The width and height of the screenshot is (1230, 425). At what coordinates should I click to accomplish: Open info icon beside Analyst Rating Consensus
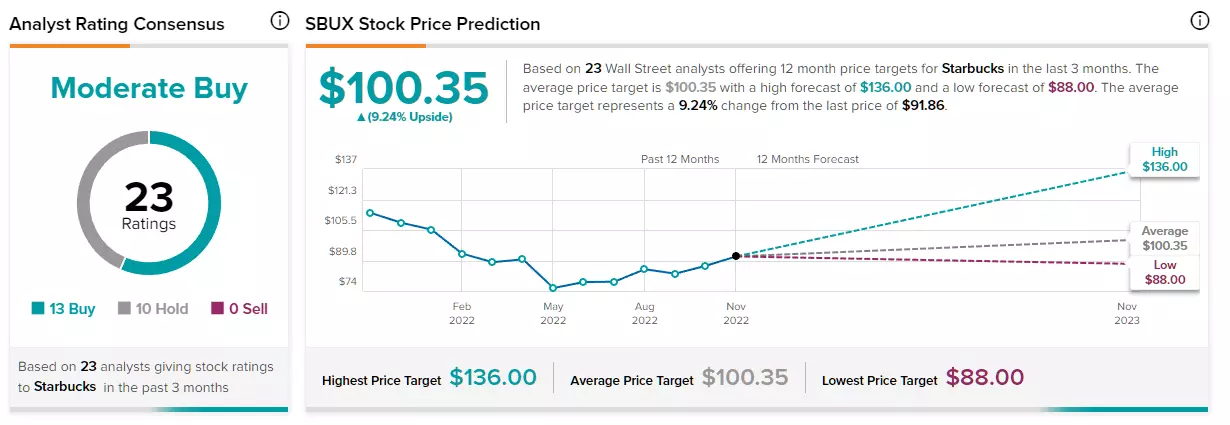click(280, 22)
